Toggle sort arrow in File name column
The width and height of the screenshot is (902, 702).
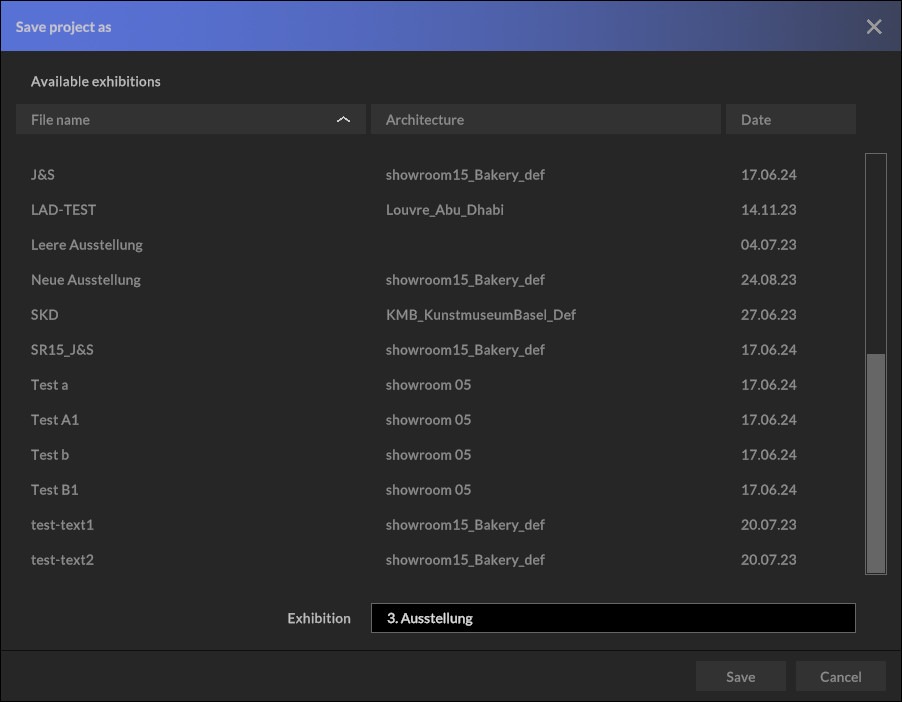click(x=344, y=120)
